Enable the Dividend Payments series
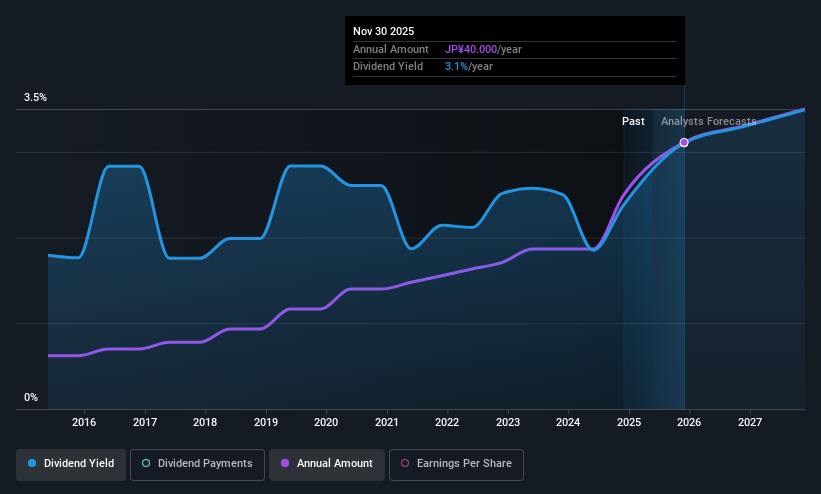 click(197, 464)
